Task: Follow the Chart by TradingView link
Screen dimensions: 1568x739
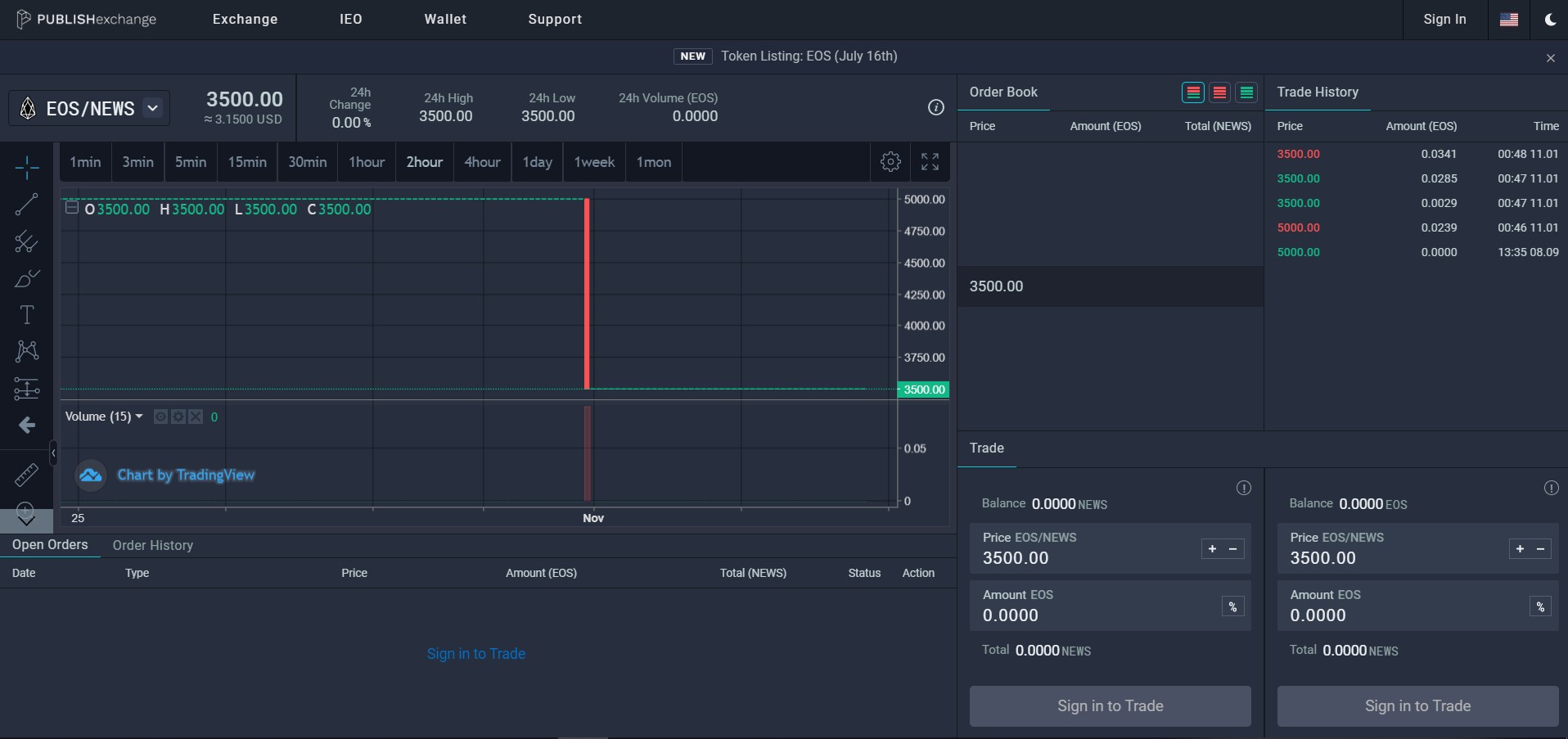Action: coord(186,475)
